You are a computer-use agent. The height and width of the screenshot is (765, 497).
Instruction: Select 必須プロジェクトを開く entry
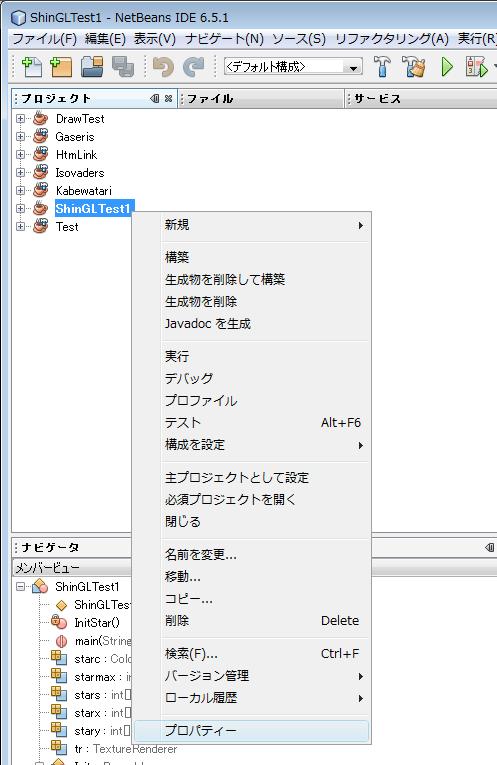(x=252, y=499)
